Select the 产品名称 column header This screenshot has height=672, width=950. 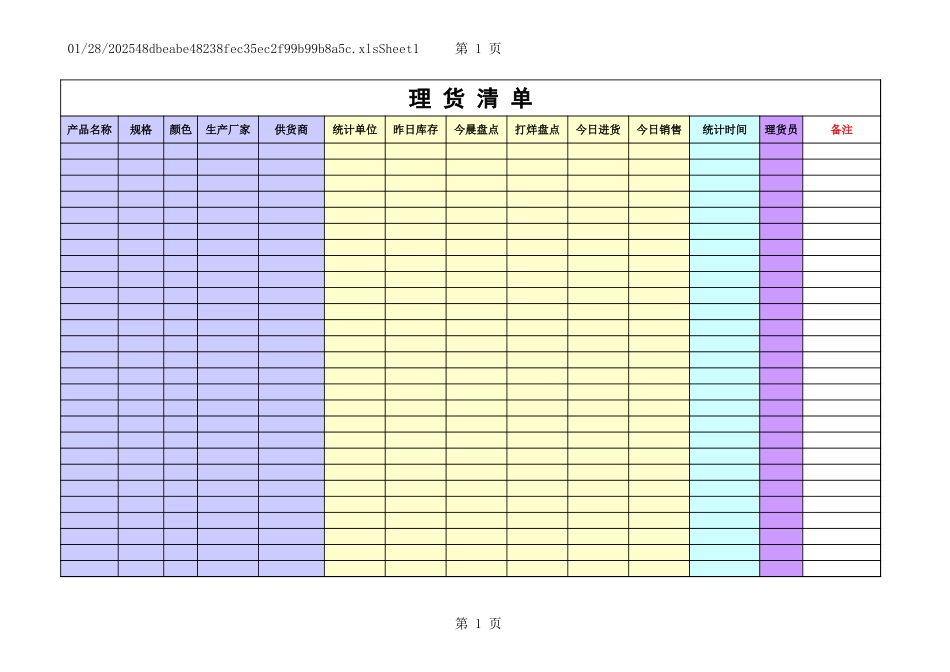[90, 128]
